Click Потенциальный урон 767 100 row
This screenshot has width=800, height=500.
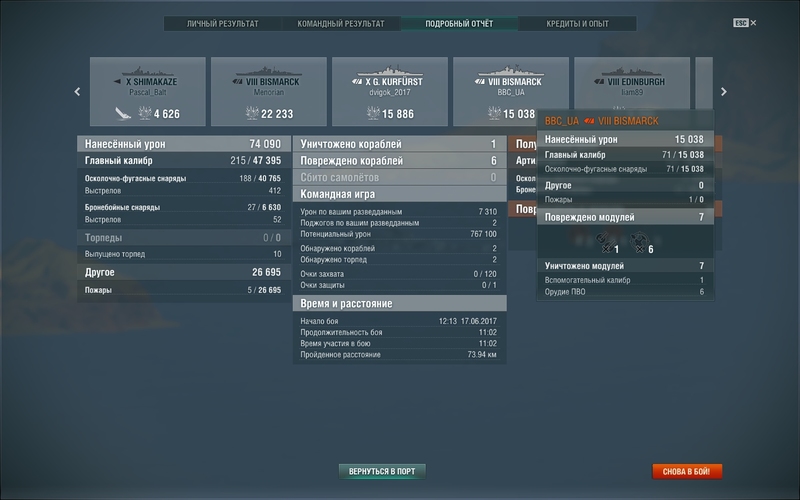(x=399, y=234)
